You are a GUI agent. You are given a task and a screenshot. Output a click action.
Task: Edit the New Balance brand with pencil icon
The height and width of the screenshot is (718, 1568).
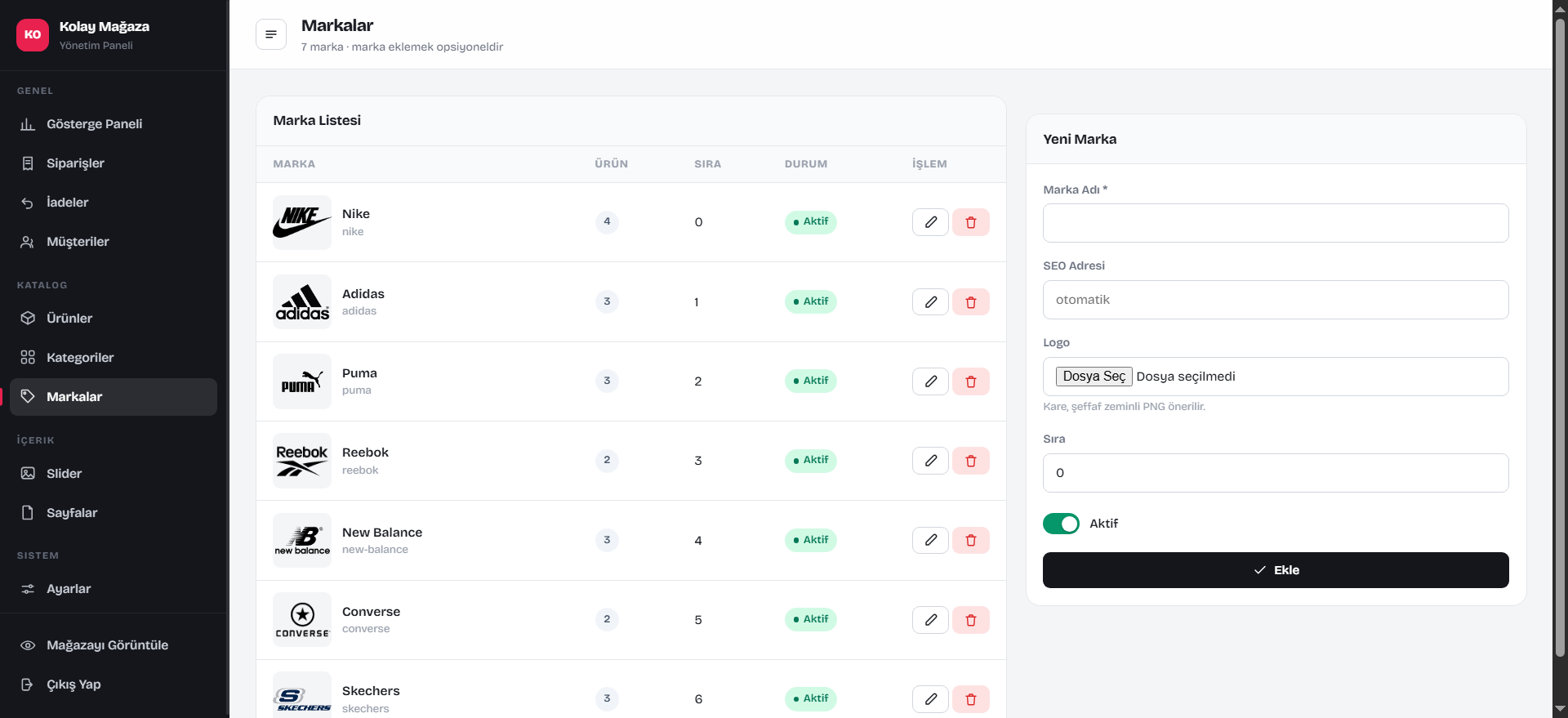pos(930,540)
